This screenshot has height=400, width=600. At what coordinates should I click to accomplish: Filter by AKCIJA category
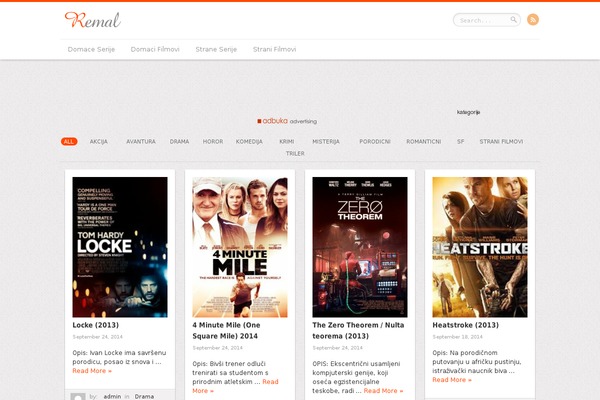pos(99,142)
